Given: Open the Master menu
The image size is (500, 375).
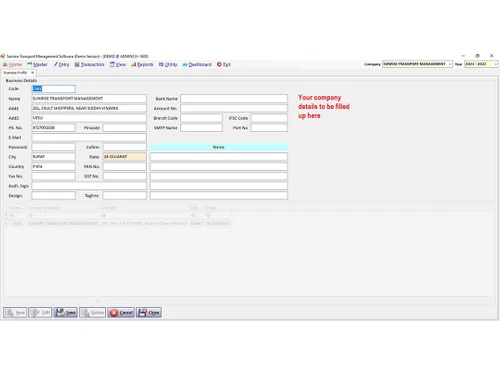Looking at the screenshot, I should pyautogui.click(x=37, y=64).
